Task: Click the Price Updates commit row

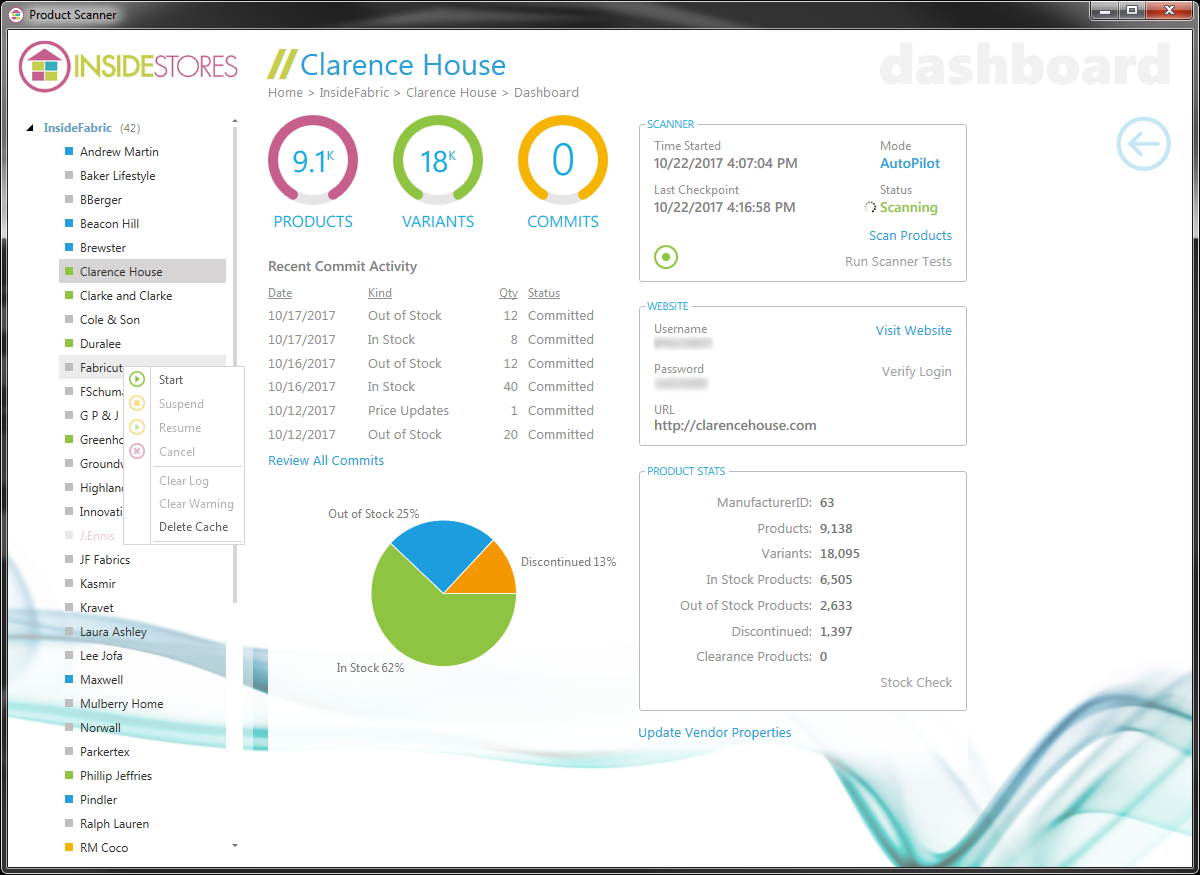Action: [431, 411]
